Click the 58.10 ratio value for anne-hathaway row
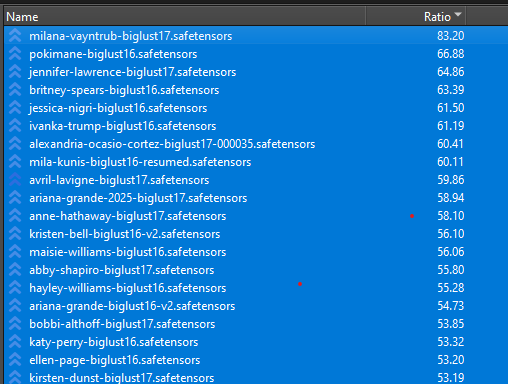Screen dimensions: 508x384 coord(451,216)
